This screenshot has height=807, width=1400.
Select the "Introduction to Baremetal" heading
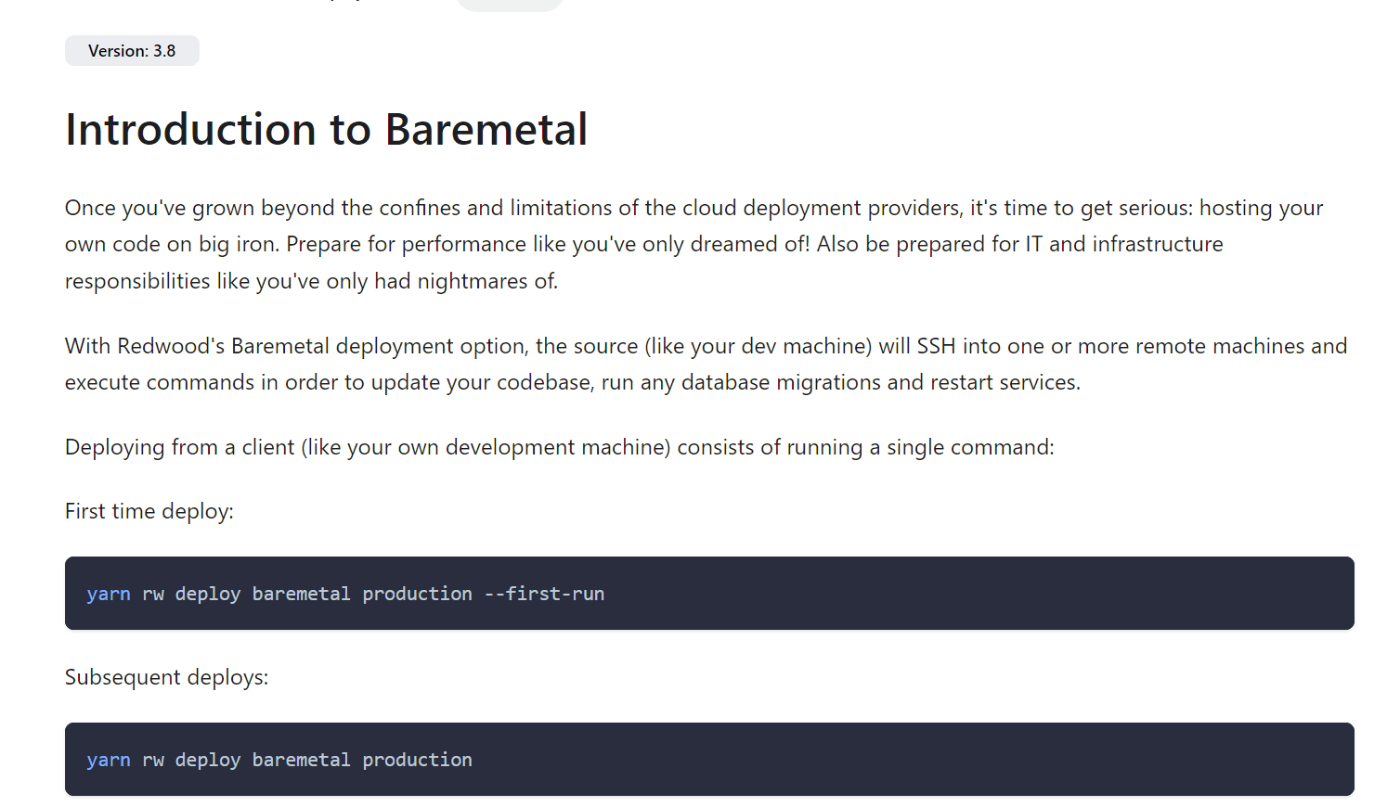[326, 129]
